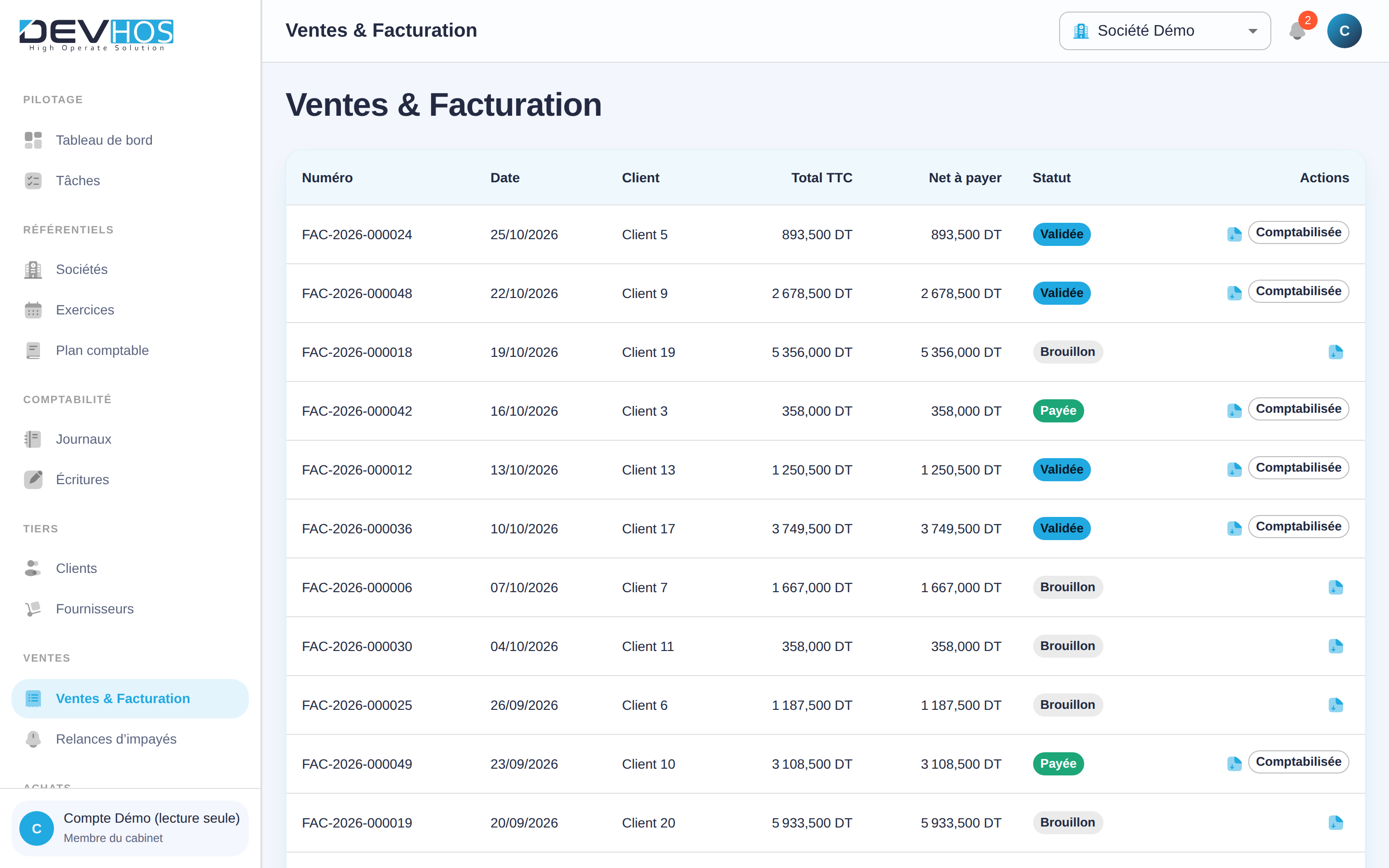
Task: Download PDF for invoice FAC-2026-000025
Action: 1335,705
